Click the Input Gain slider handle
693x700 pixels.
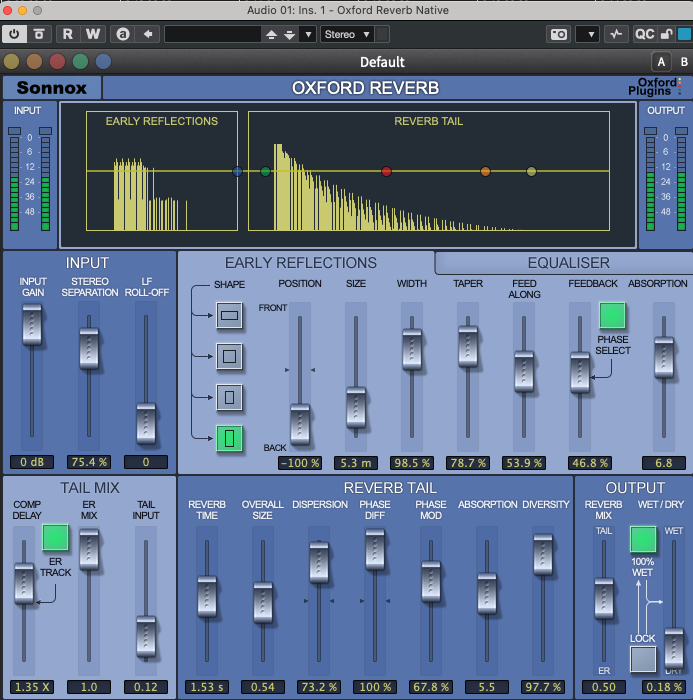point(32,325)
